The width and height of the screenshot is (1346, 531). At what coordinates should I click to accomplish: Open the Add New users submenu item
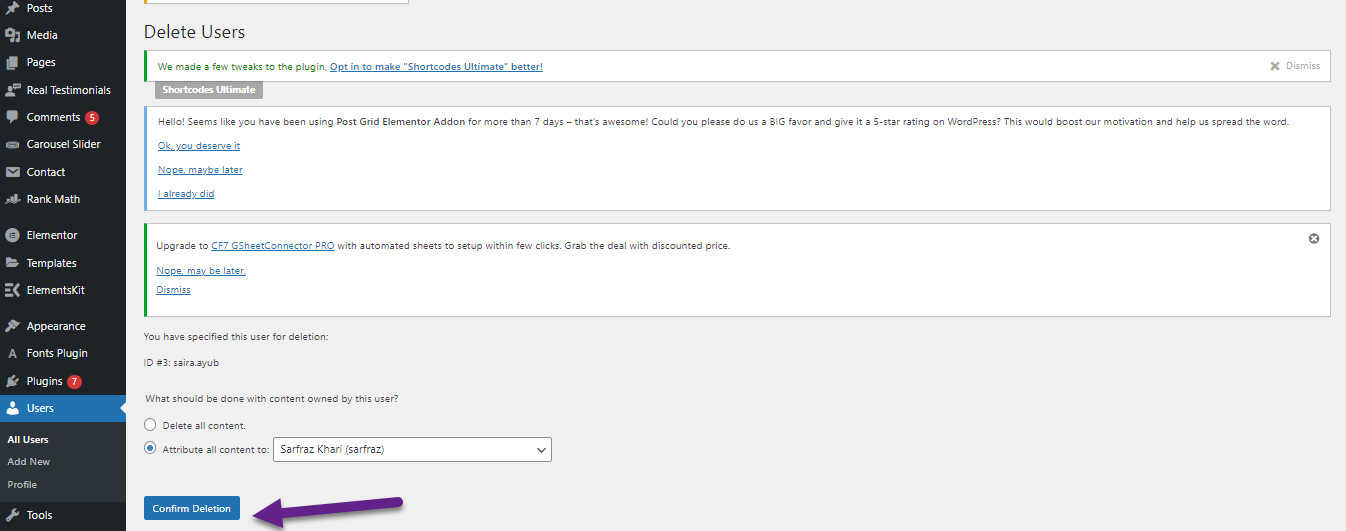tap(29, 462)
